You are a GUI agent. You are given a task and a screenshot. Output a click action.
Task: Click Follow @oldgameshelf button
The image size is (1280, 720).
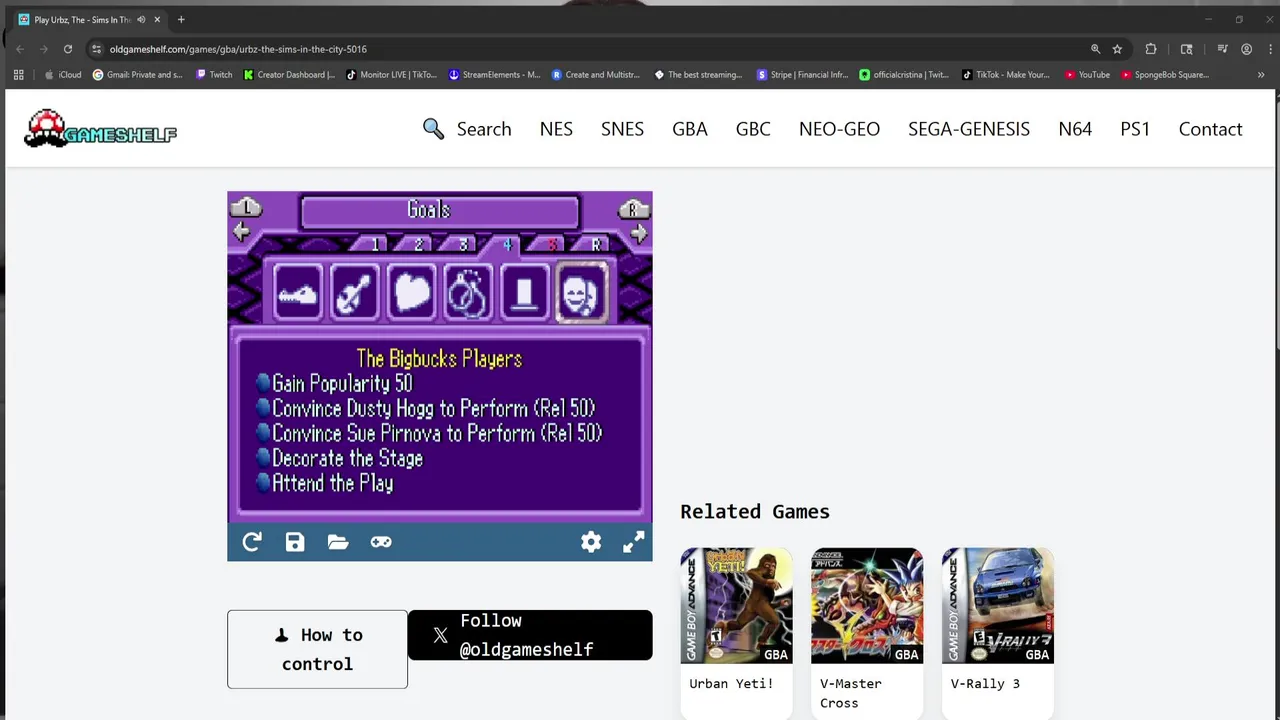[x=530, y=635]
